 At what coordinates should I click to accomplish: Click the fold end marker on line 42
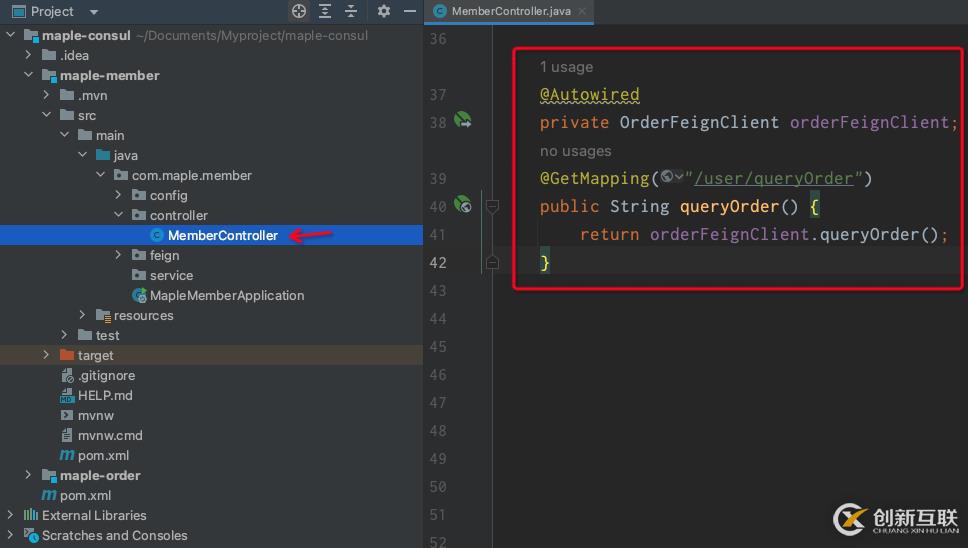coord(492,262)
